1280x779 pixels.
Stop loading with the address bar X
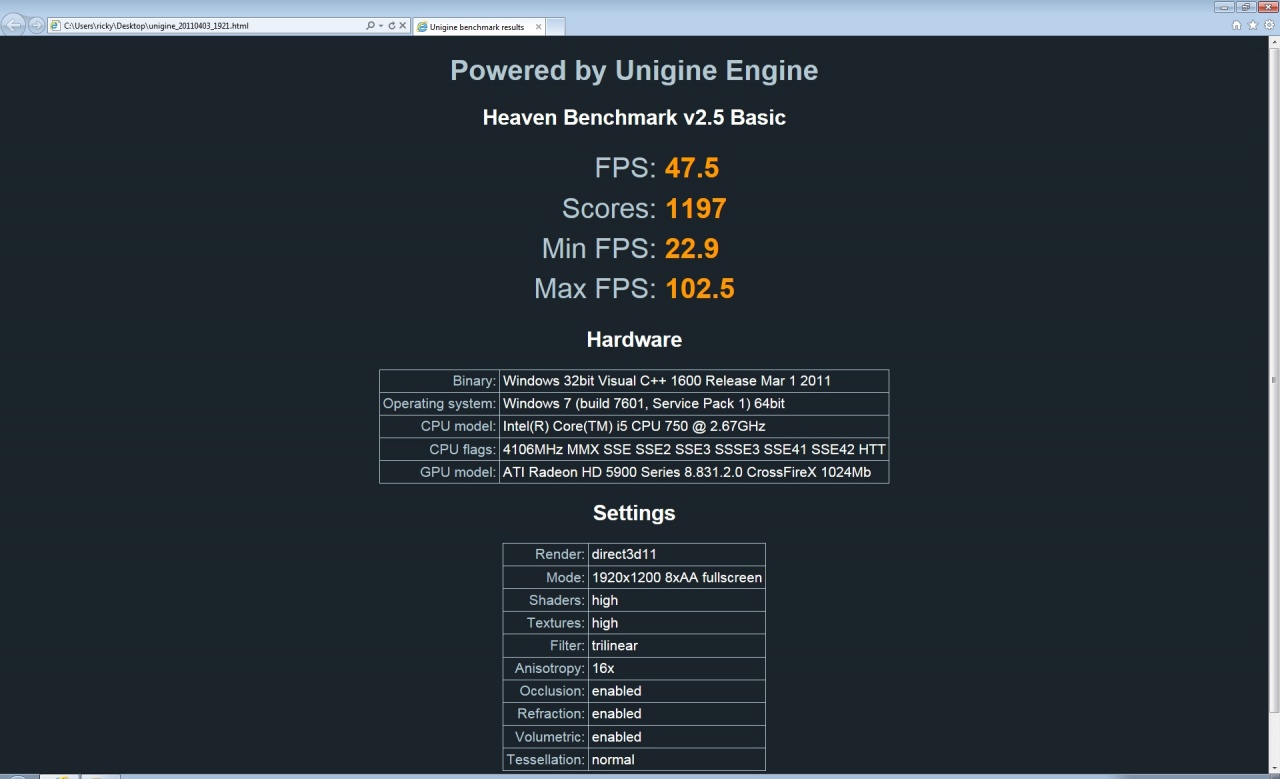(x=403, y=26)
